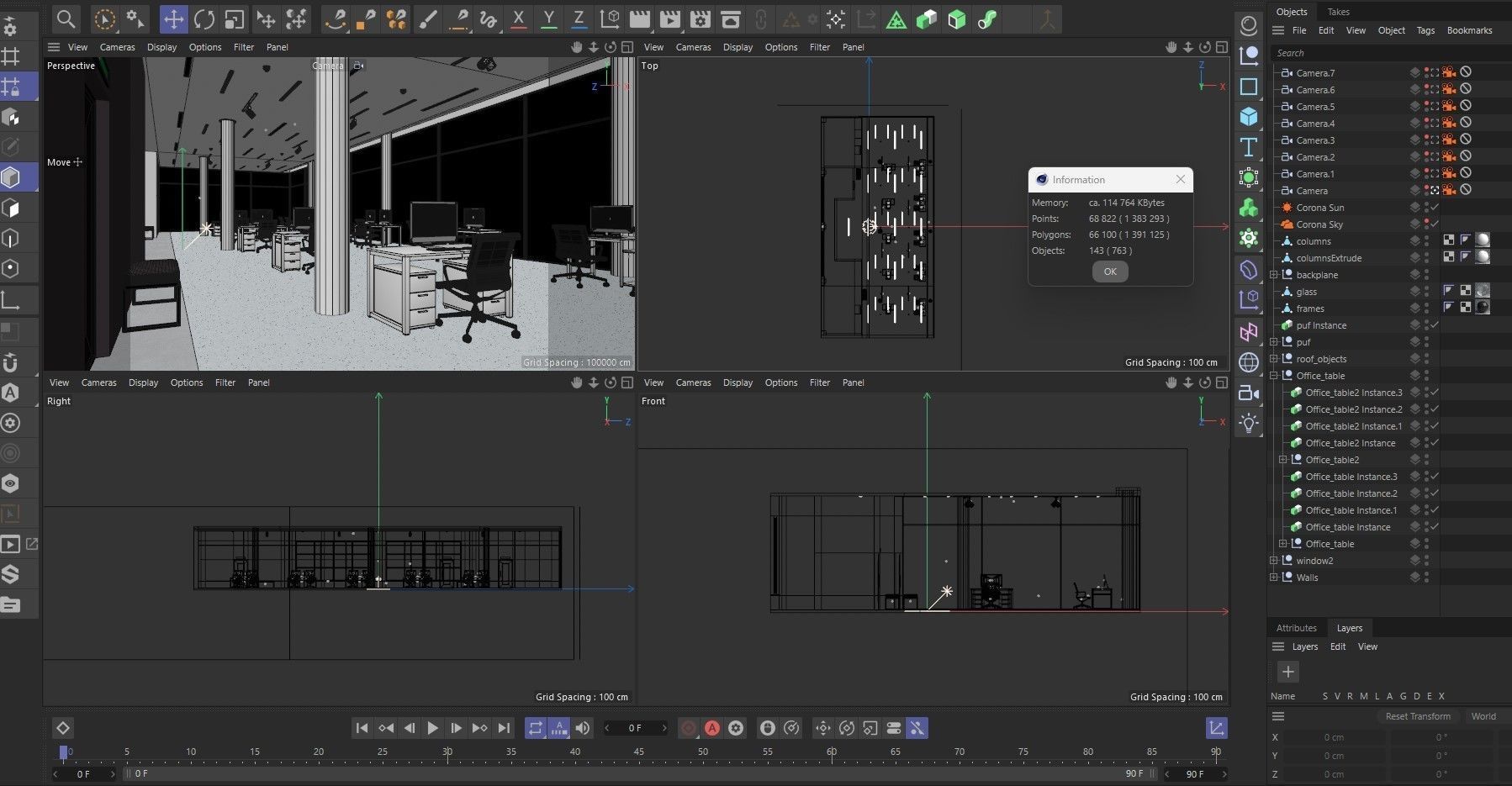Select the Move tool in top toolbar
Viewport: 1512px width, 786px height.
click(173, 18)
